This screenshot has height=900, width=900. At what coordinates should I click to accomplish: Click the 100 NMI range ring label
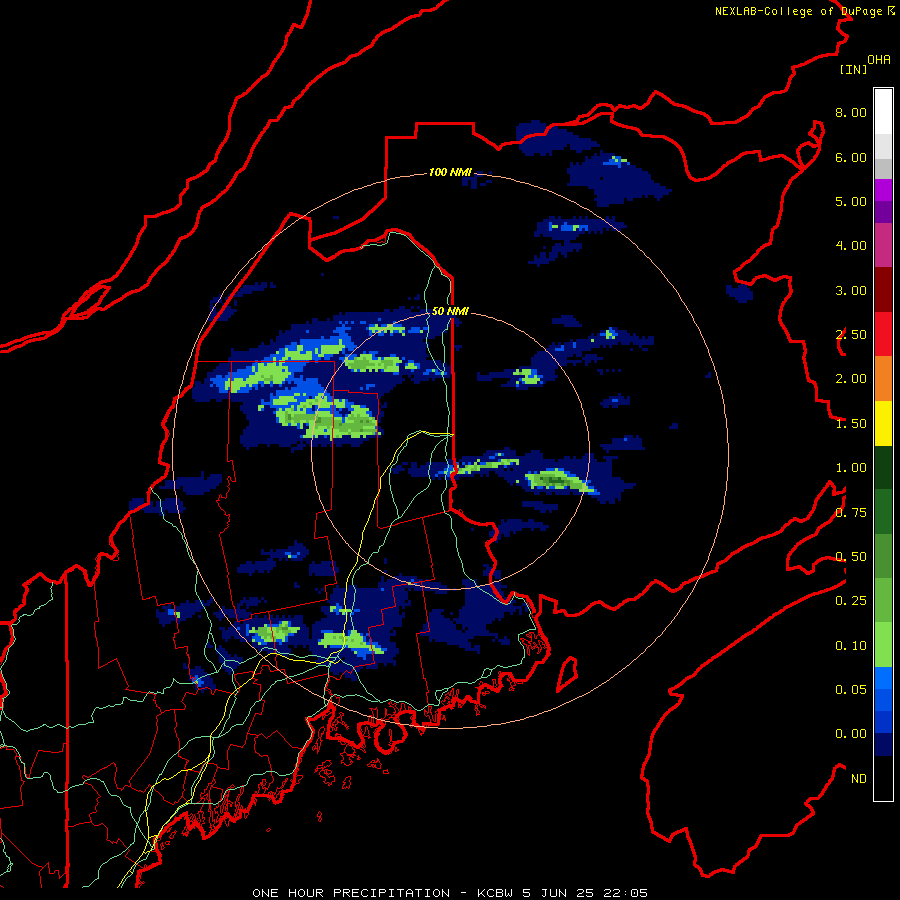pyautogui.click(x=450, y=172)
